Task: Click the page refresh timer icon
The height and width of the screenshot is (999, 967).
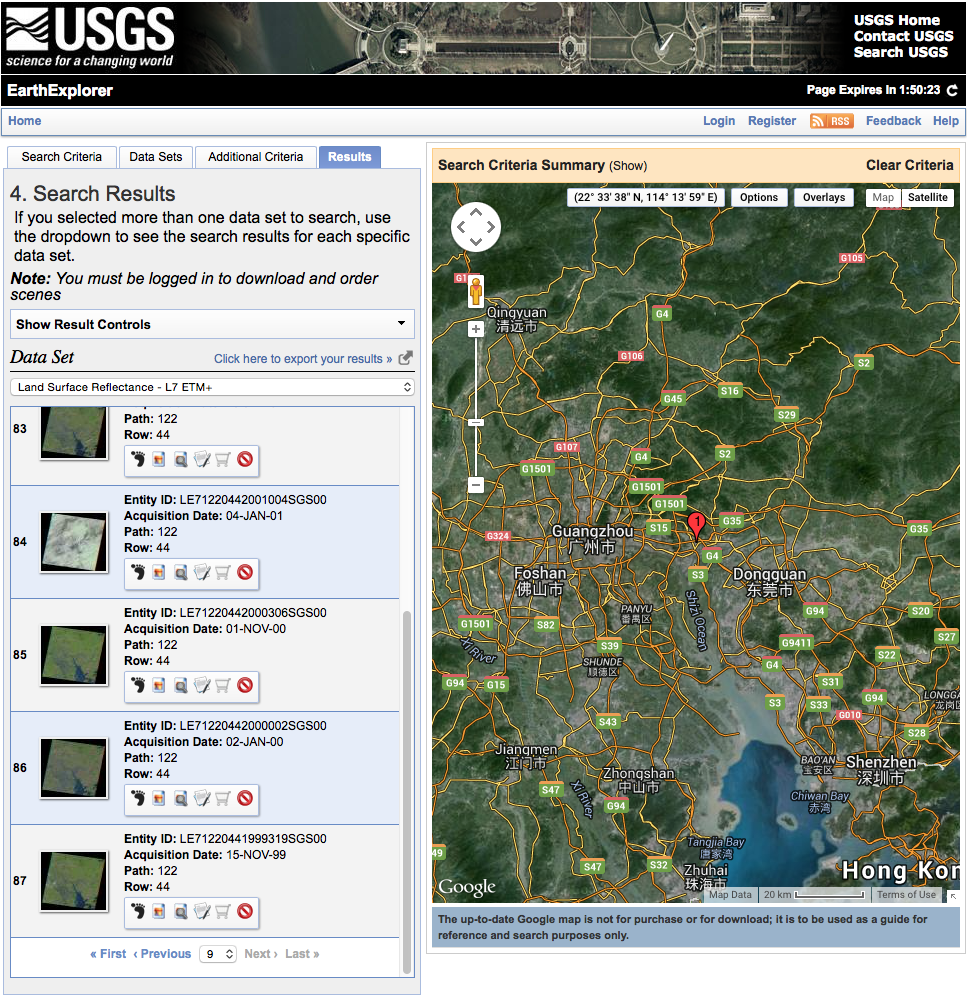Action: click(x=952, y=90)
